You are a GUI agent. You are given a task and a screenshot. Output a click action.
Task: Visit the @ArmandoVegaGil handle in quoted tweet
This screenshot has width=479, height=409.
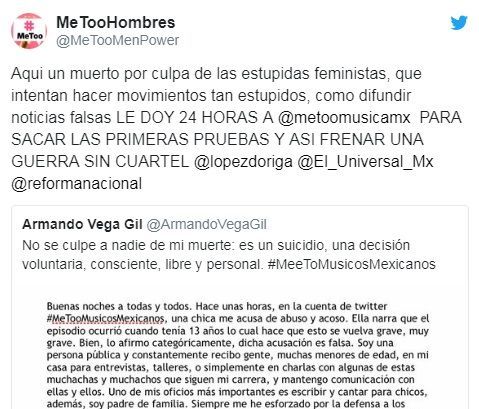[207, 224]
